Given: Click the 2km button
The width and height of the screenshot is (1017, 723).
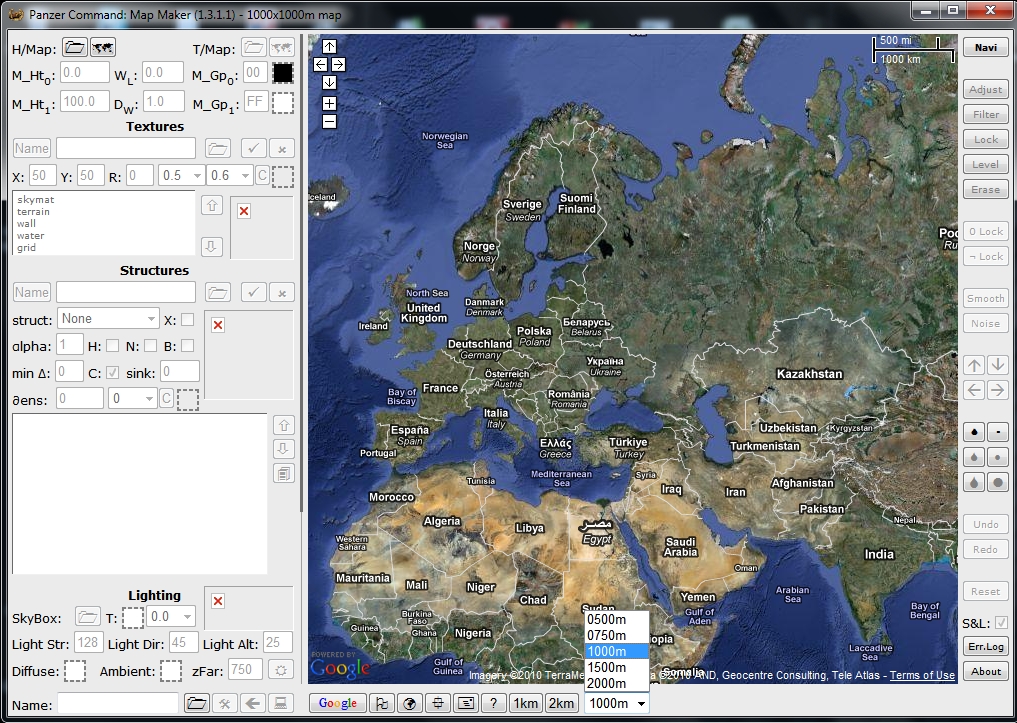Looking at the screenshot, I should pyautogui.click(x=561, y=703).
